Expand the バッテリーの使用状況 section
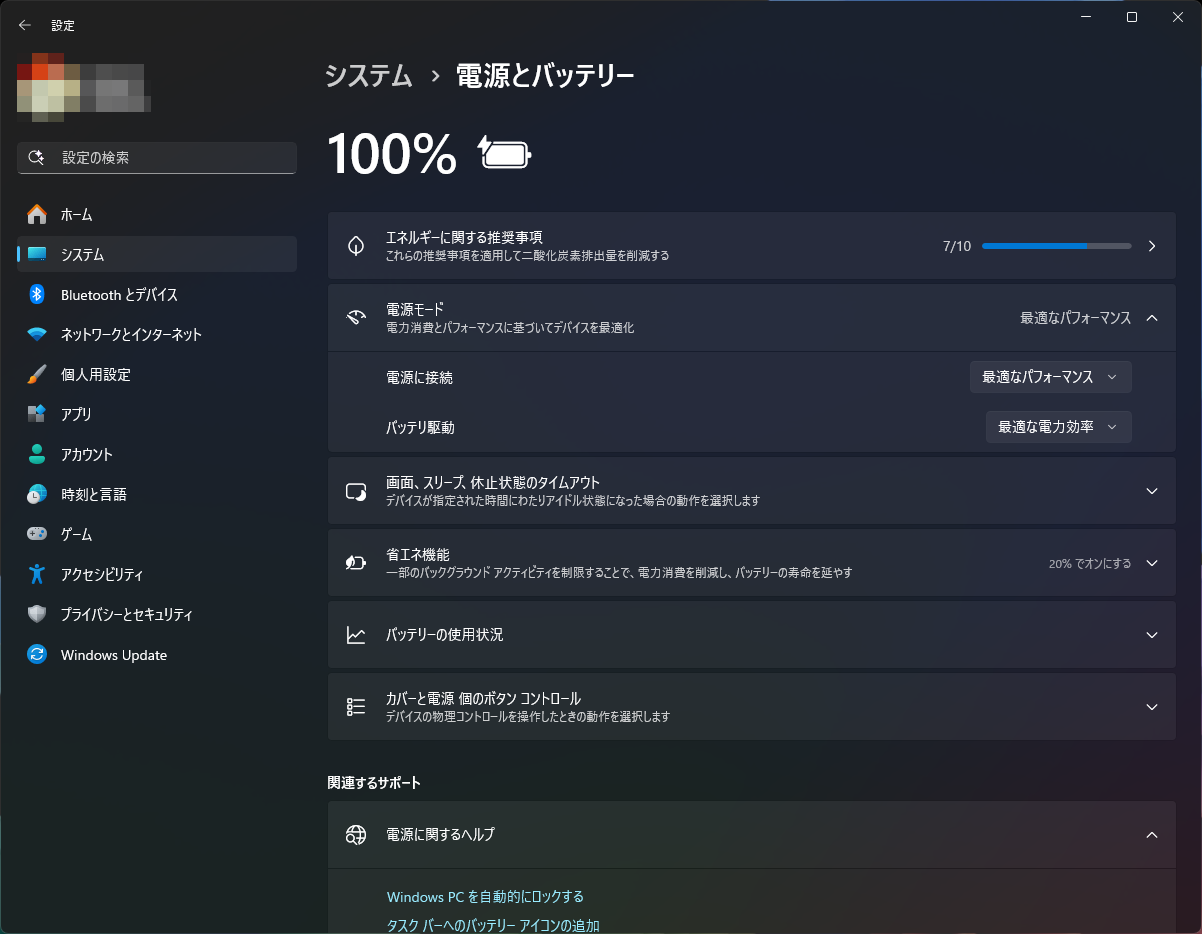This screenshot has height=934, width=1202. [x=1150, y=634]
